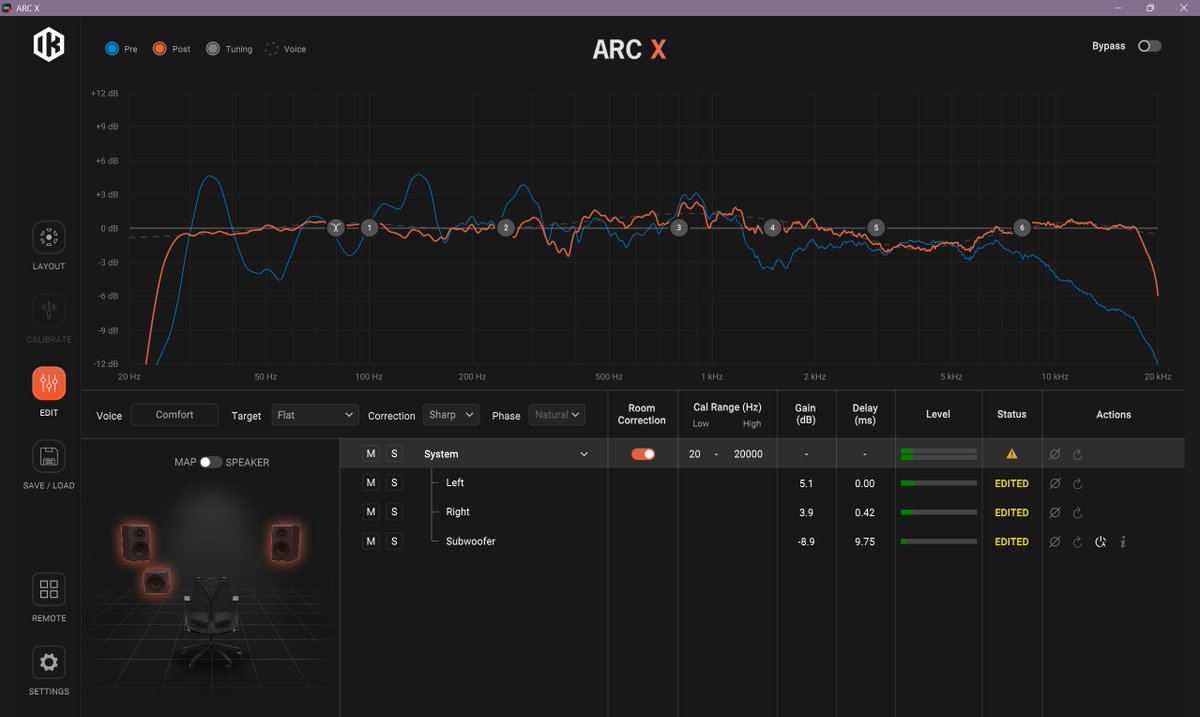Open the Subwoofer info icon
This screenshot has width=1200, height=717.
pos(1123,542)
